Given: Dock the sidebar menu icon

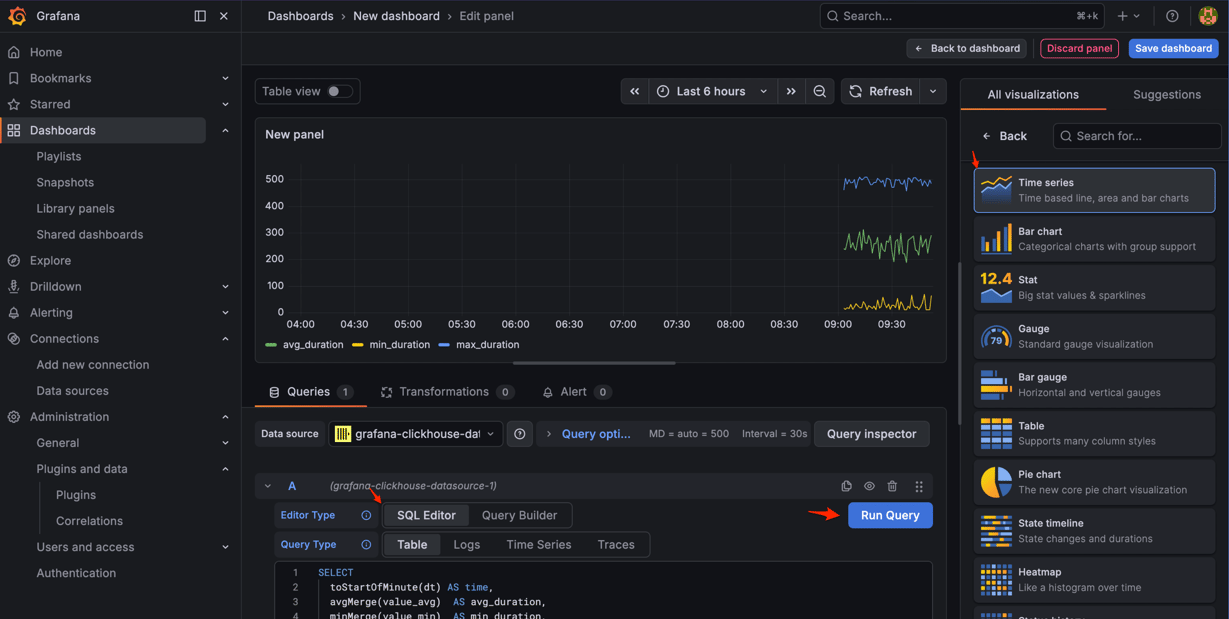Looking at the screenshot, I should point(200,16).
